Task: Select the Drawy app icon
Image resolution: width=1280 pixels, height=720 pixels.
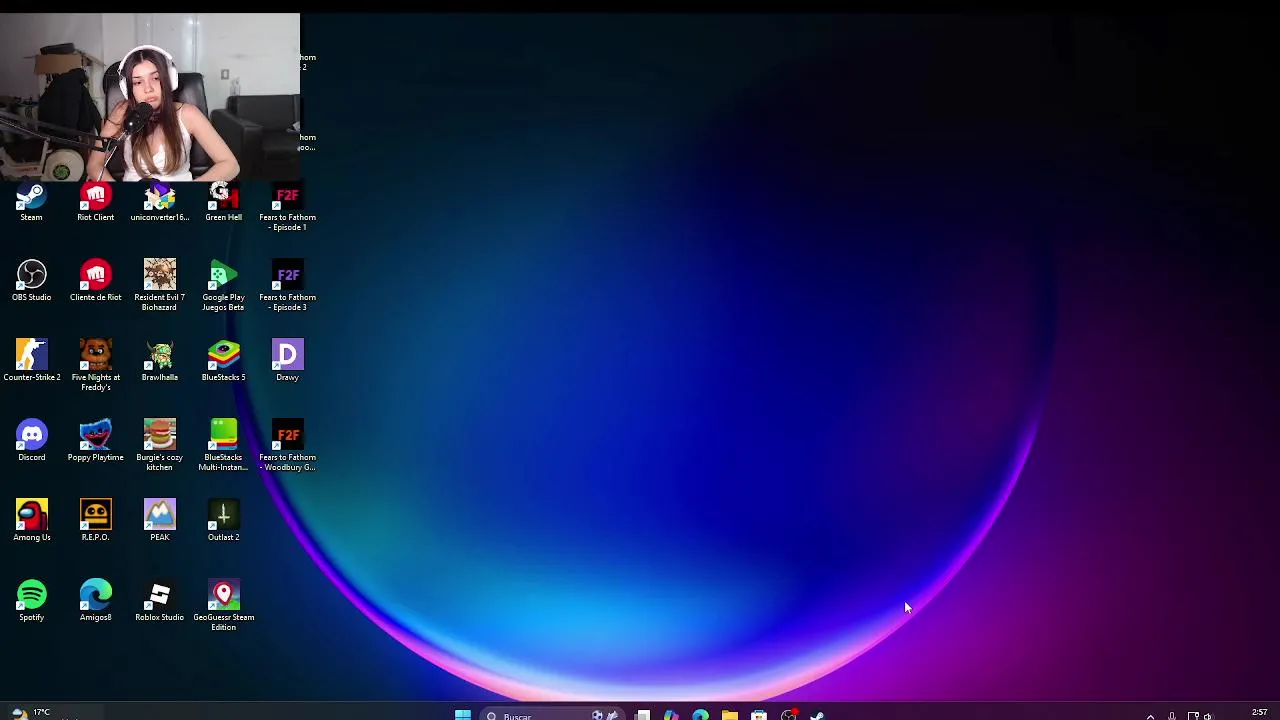Action: pyautogui.click(x=287, y=361)
